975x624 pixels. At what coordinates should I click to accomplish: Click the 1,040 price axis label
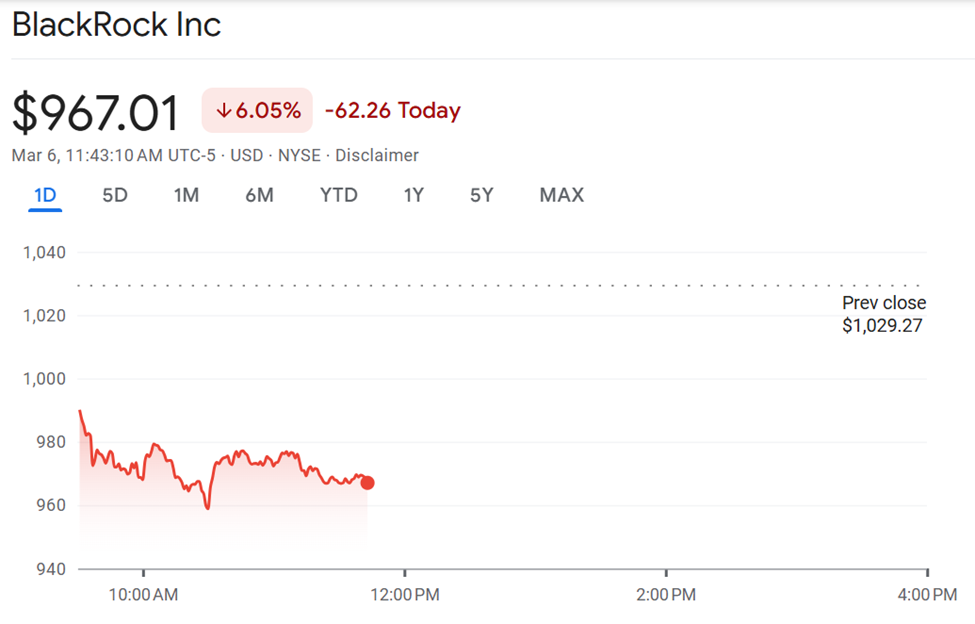[44, 252]
